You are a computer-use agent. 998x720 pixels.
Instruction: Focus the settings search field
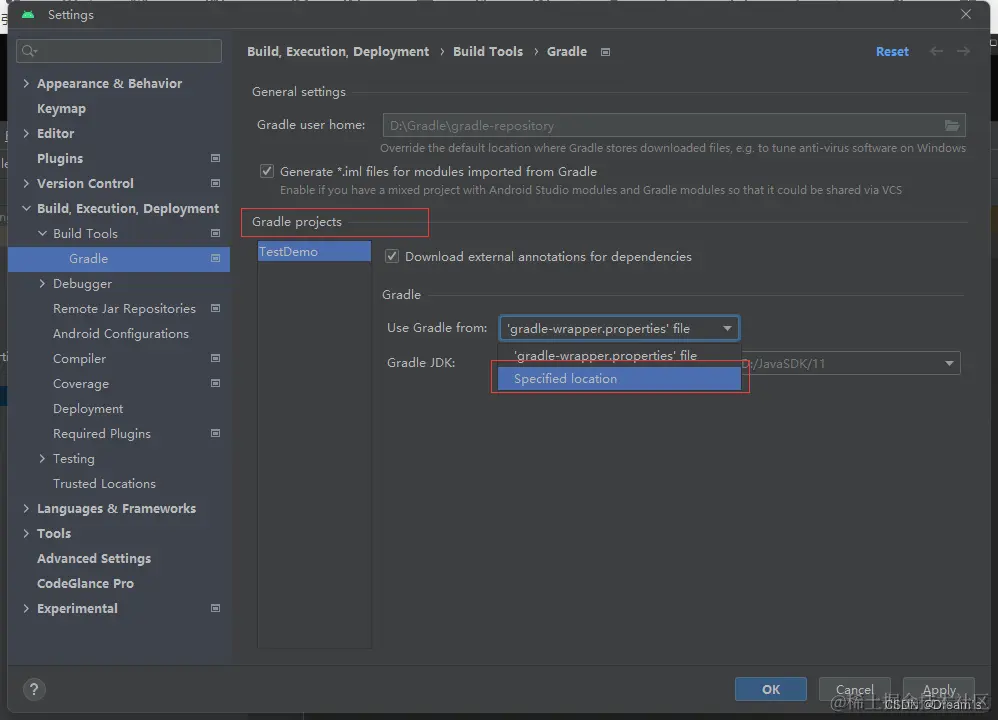pos(119,51)
